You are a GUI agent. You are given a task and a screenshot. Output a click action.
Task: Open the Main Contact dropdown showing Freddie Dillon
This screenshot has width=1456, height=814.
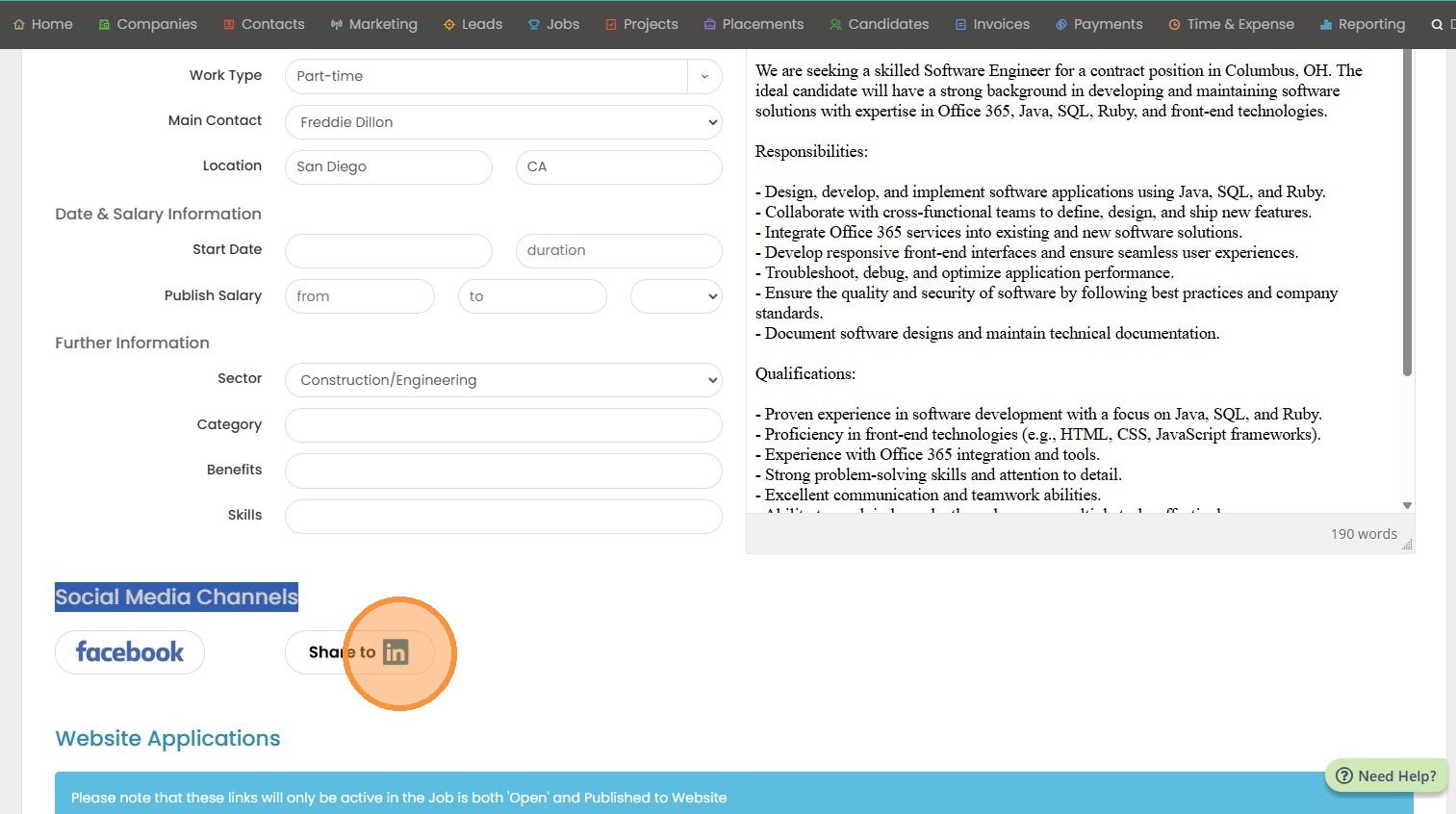503,122
